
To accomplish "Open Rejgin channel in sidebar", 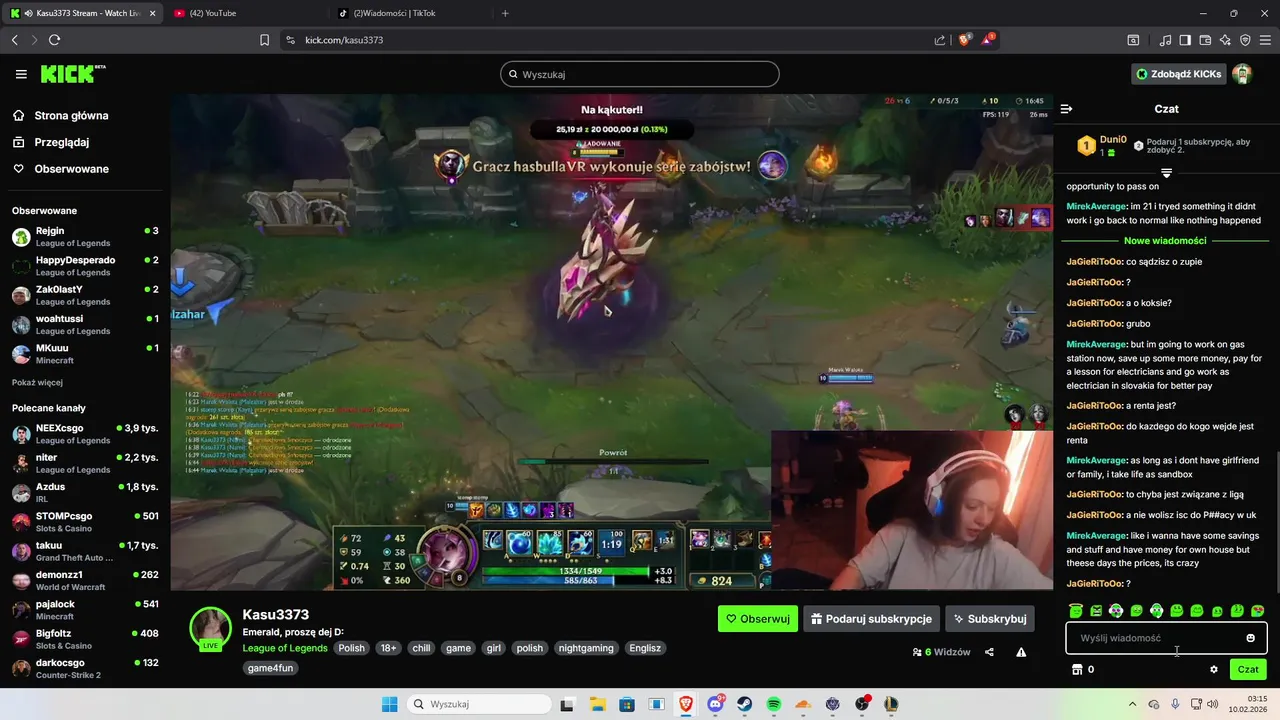I will (x=85, y=237).
